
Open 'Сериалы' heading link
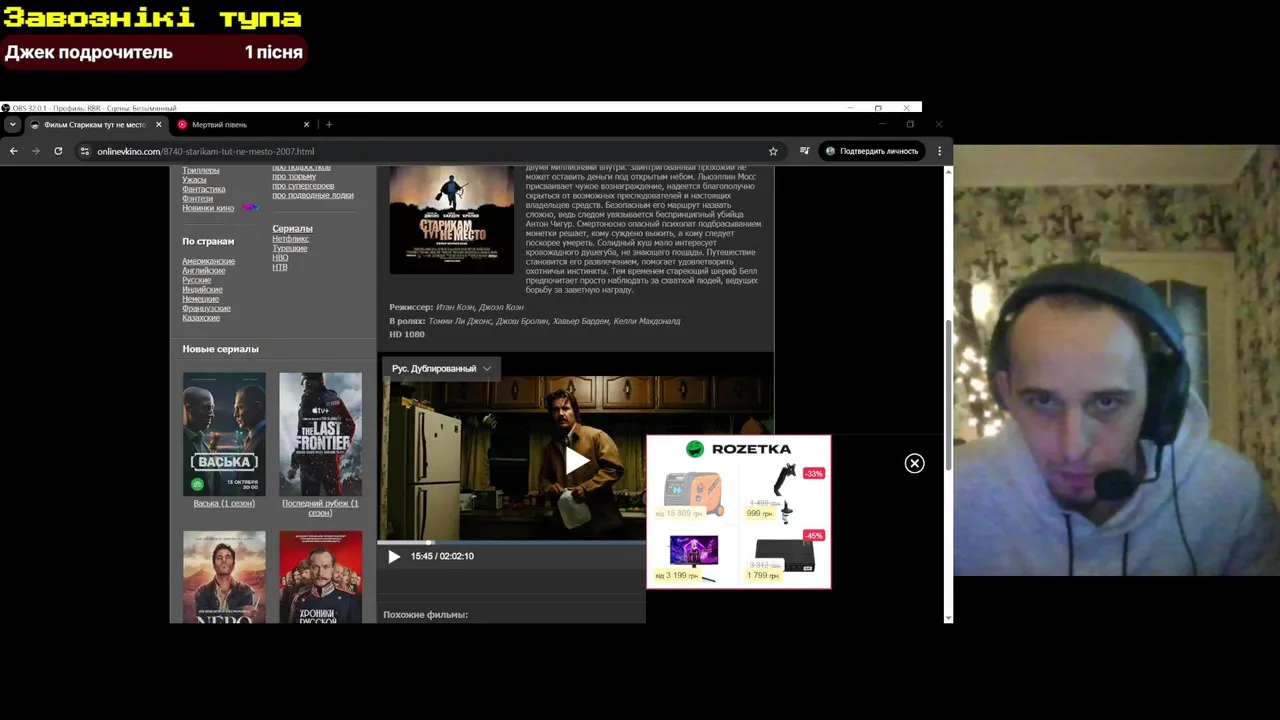pos(292,228)
